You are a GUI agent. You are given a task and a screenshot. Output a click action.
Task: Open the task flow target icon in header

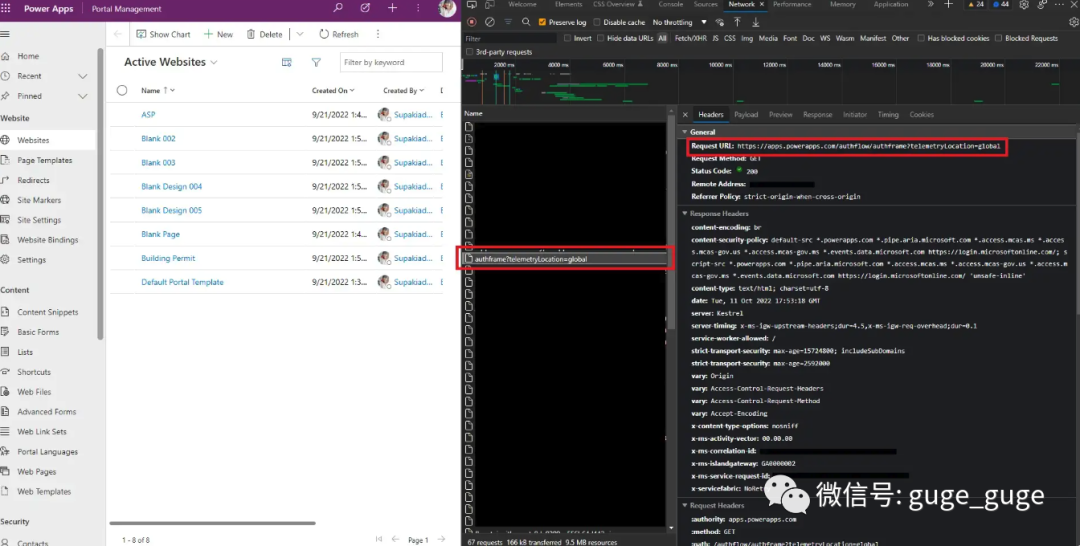[365, 8]
